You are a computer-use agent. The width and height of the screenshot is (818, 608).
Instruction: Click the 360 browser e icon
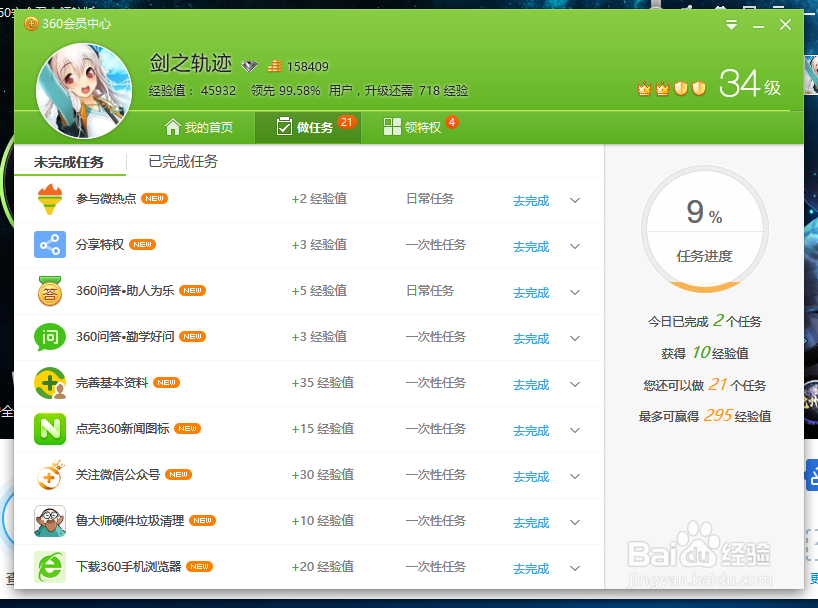pyautogui.click(x=50, y=566)
